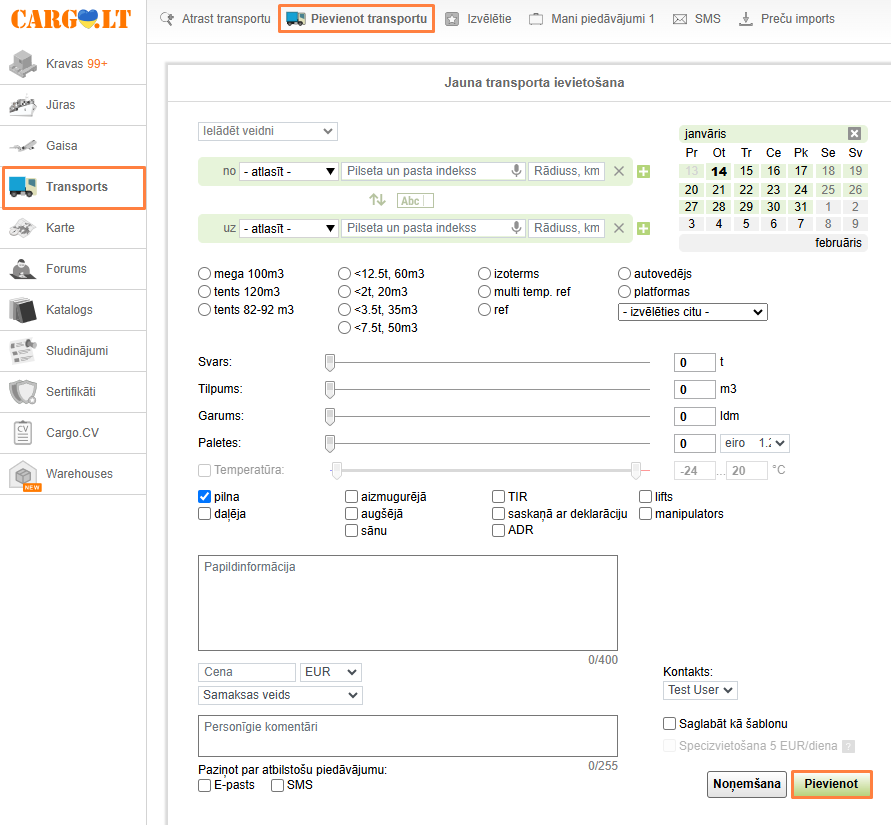Clear the 'no' row with its X icon
Screen dimensions: 891x825
pyautogui.click(x=618, y=171)
